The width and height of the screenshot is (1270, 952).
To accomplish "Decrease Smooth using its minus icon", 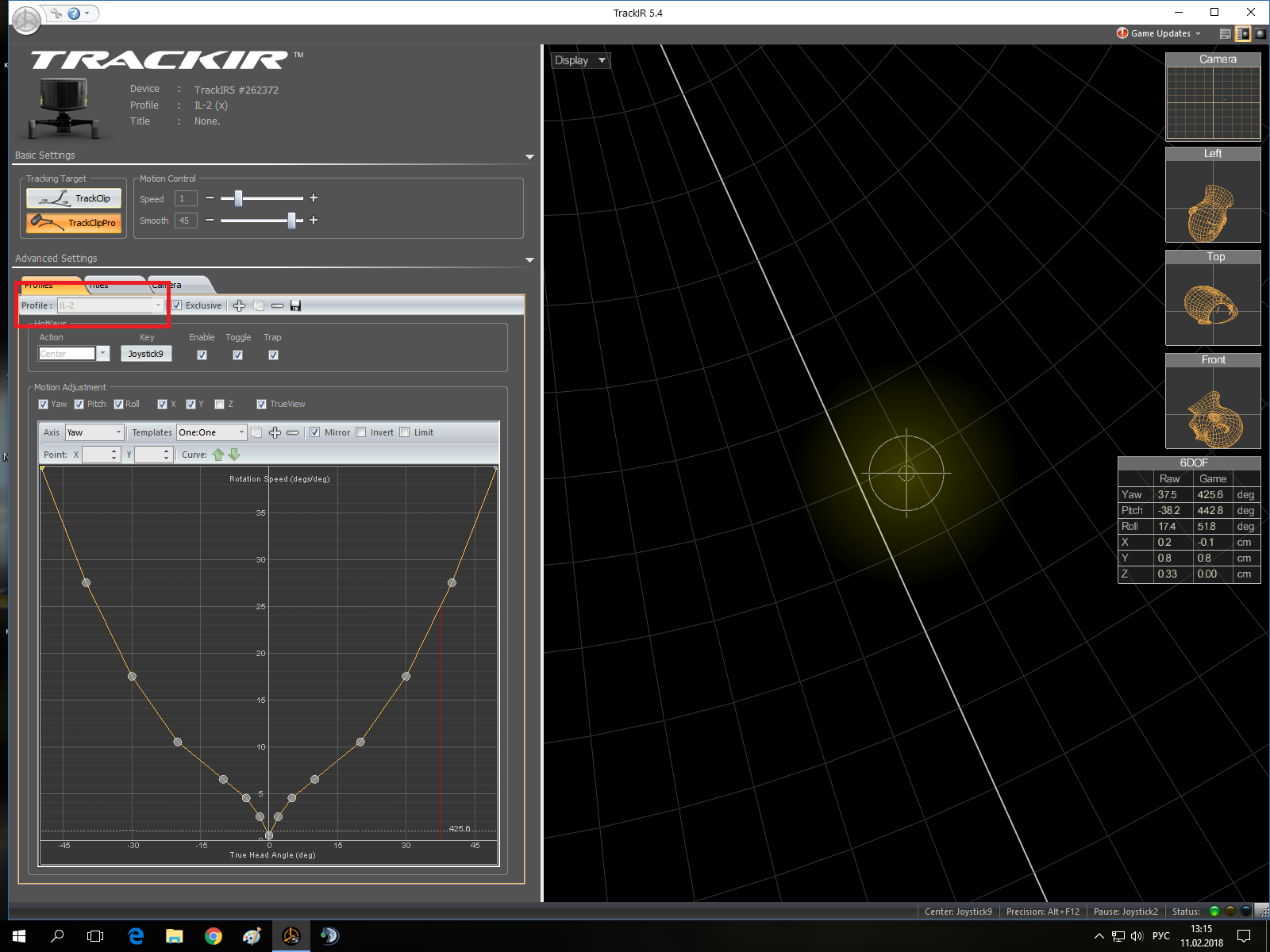I will 210,220.
